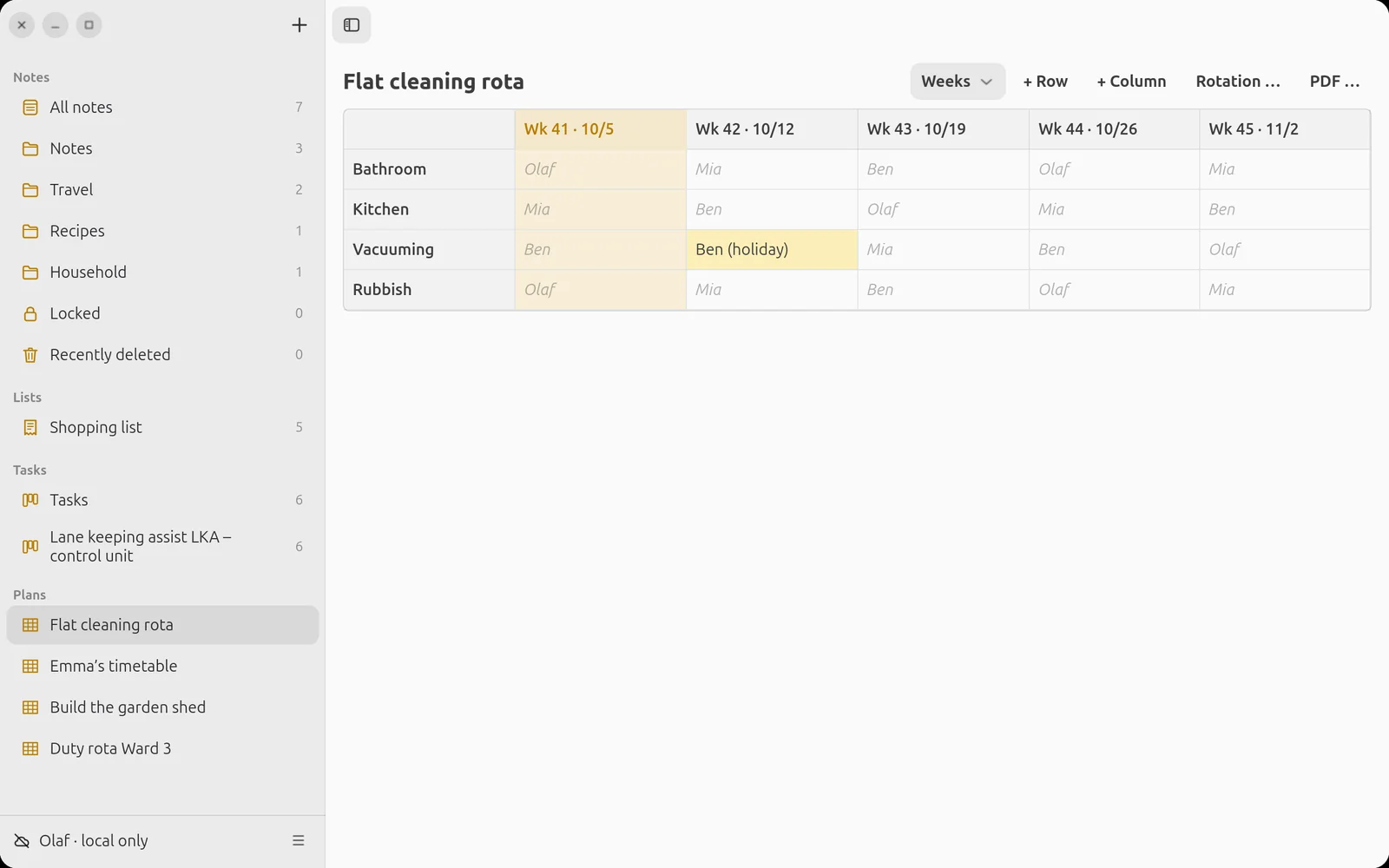Viewport: 1389px width, 868px height.
Task: Click the Recently deleted trash icon
Action: tap(30, 355)
